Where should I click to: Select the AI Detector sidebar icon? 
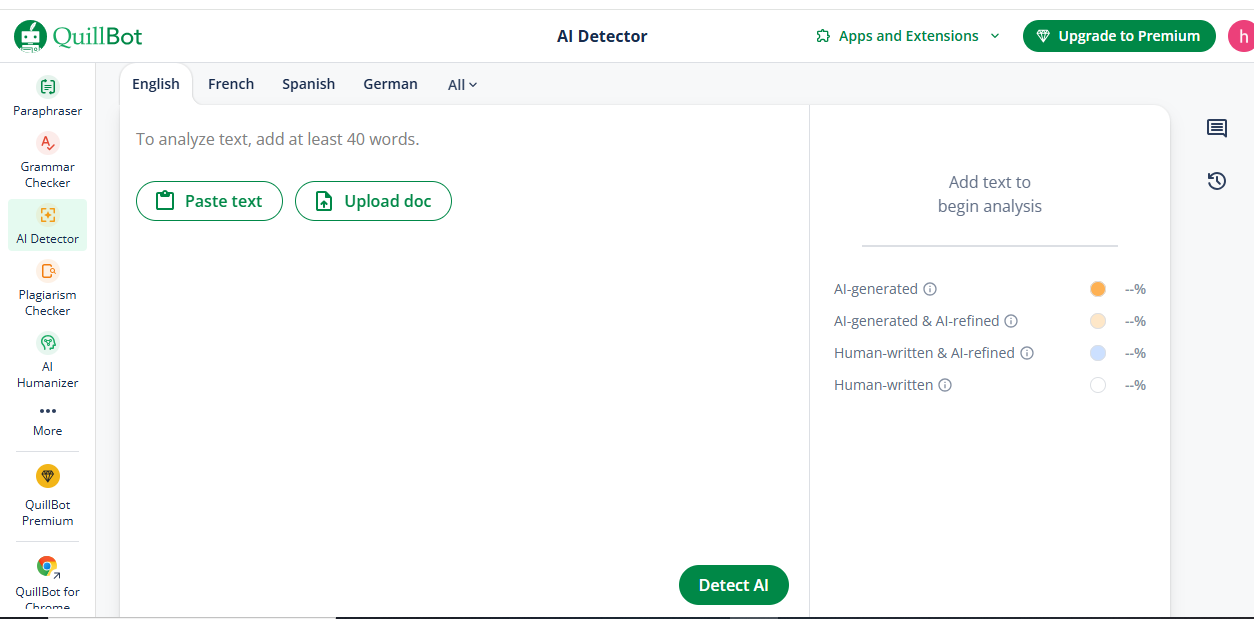pos(47,215)
